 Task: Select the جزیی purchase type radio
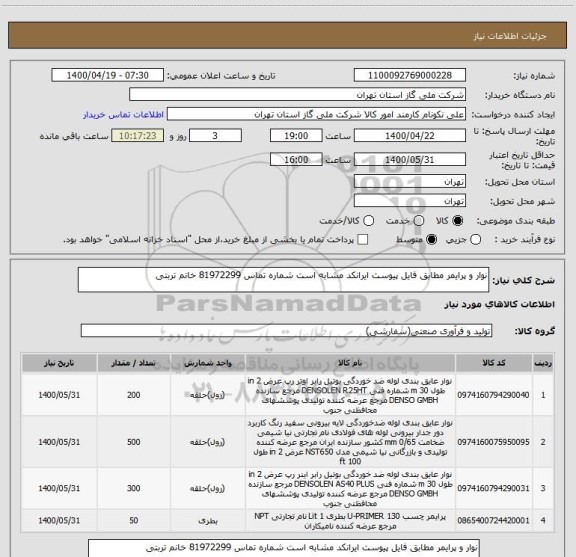click(476, 240)
